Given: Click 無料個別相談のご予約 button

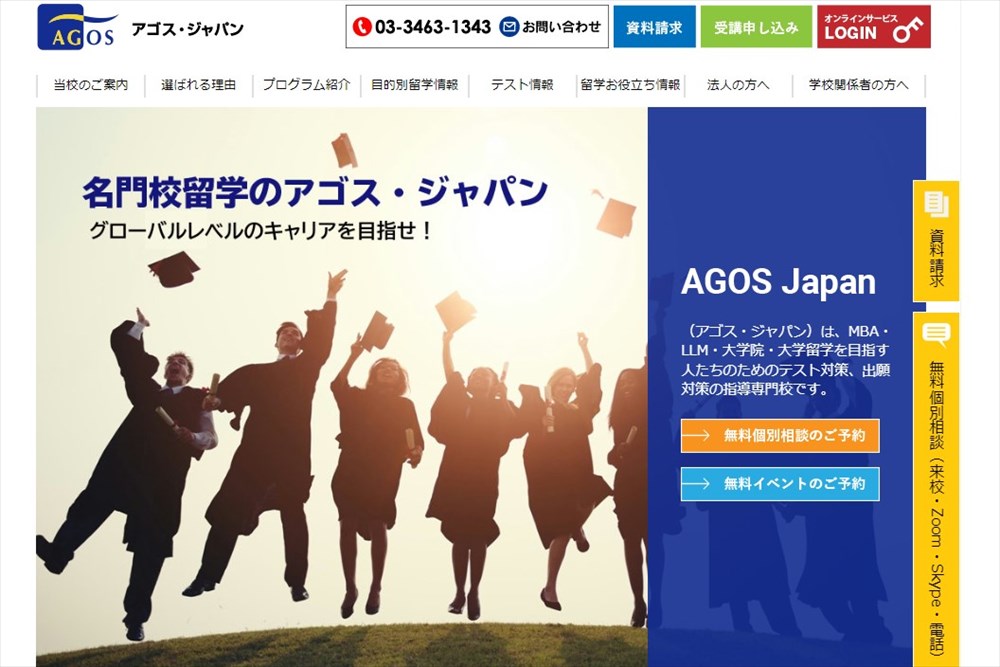Looking at the screenshot, I should click(780, 436).
